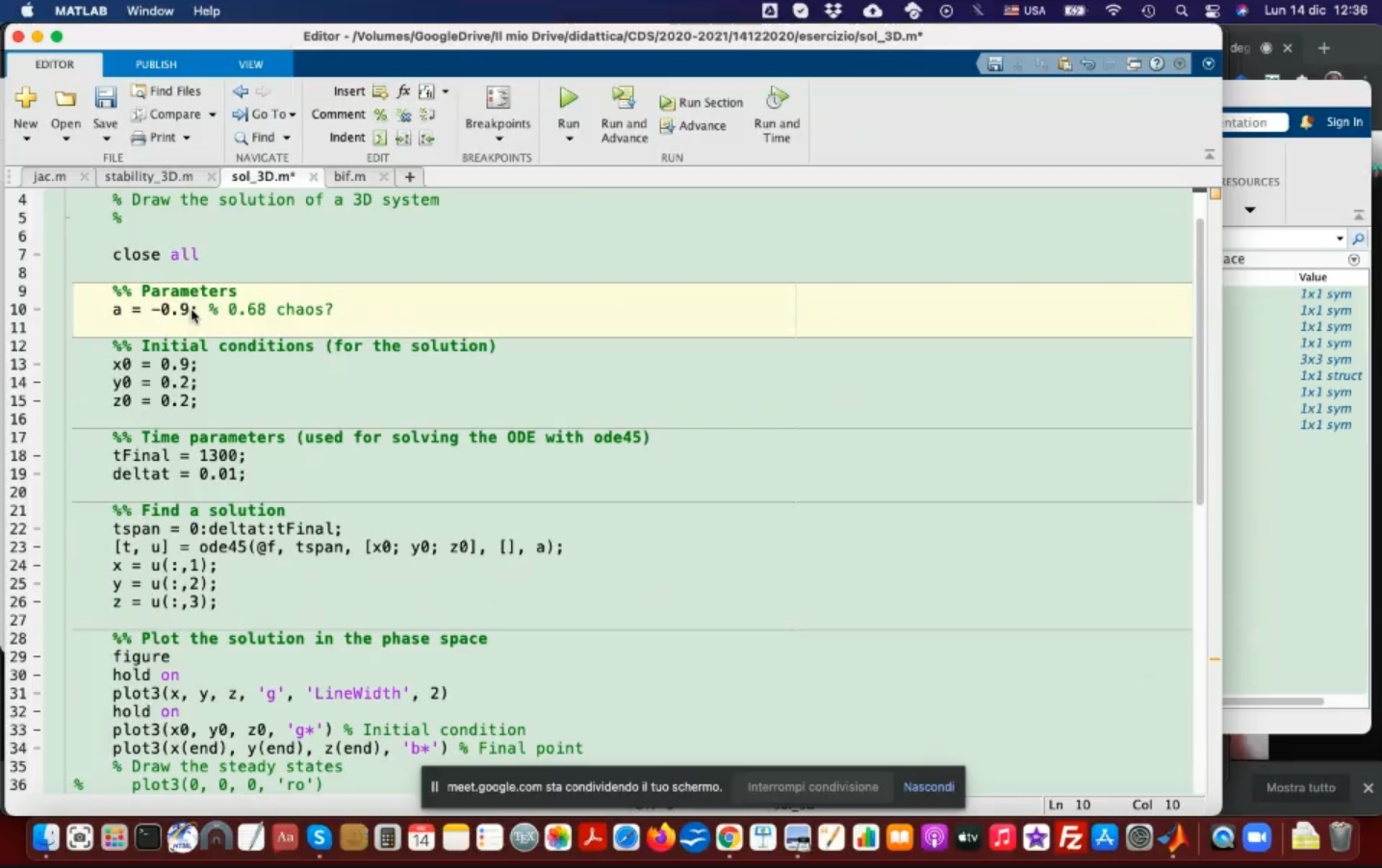Switch to the PUBLISH ribbon tab
This screenshot has height=868, width=1382.
[156, 64]
